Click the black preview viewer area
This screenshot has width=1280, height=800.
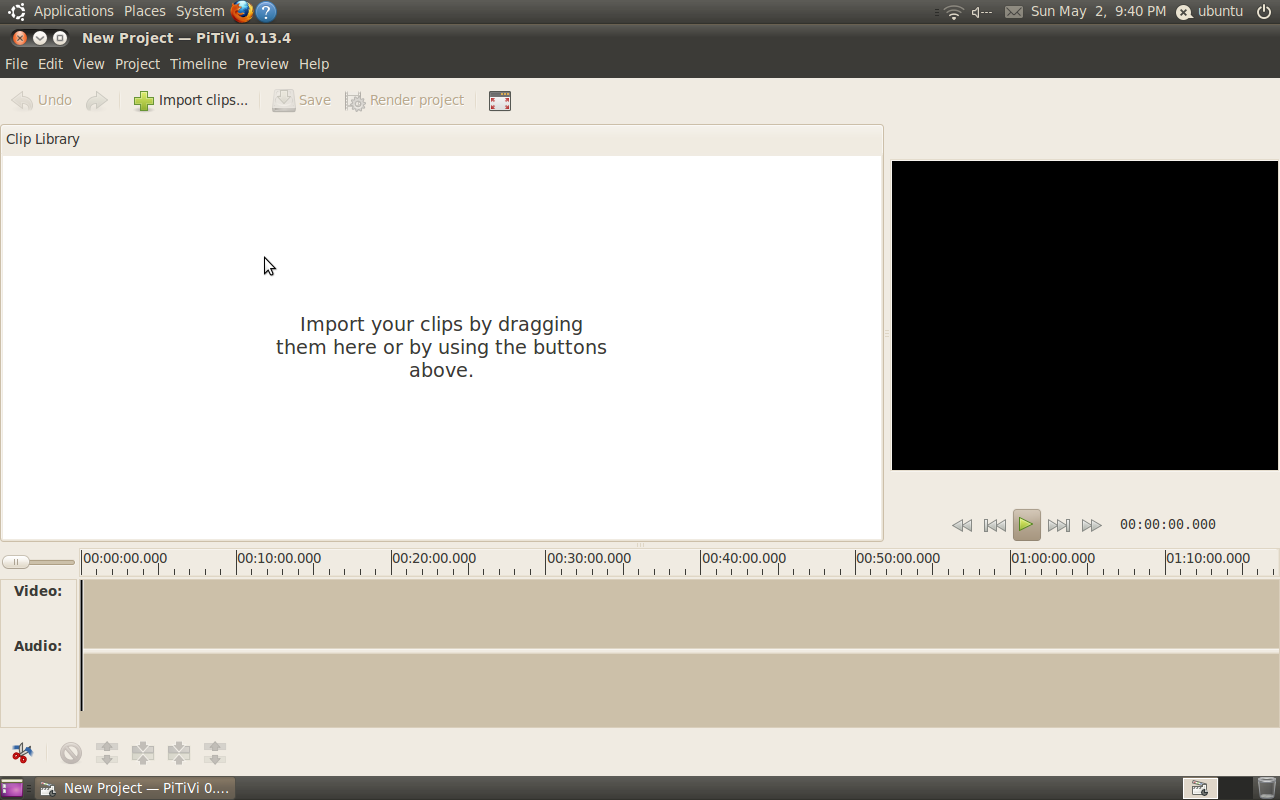pyautogui.click(x=1085, y=315)
